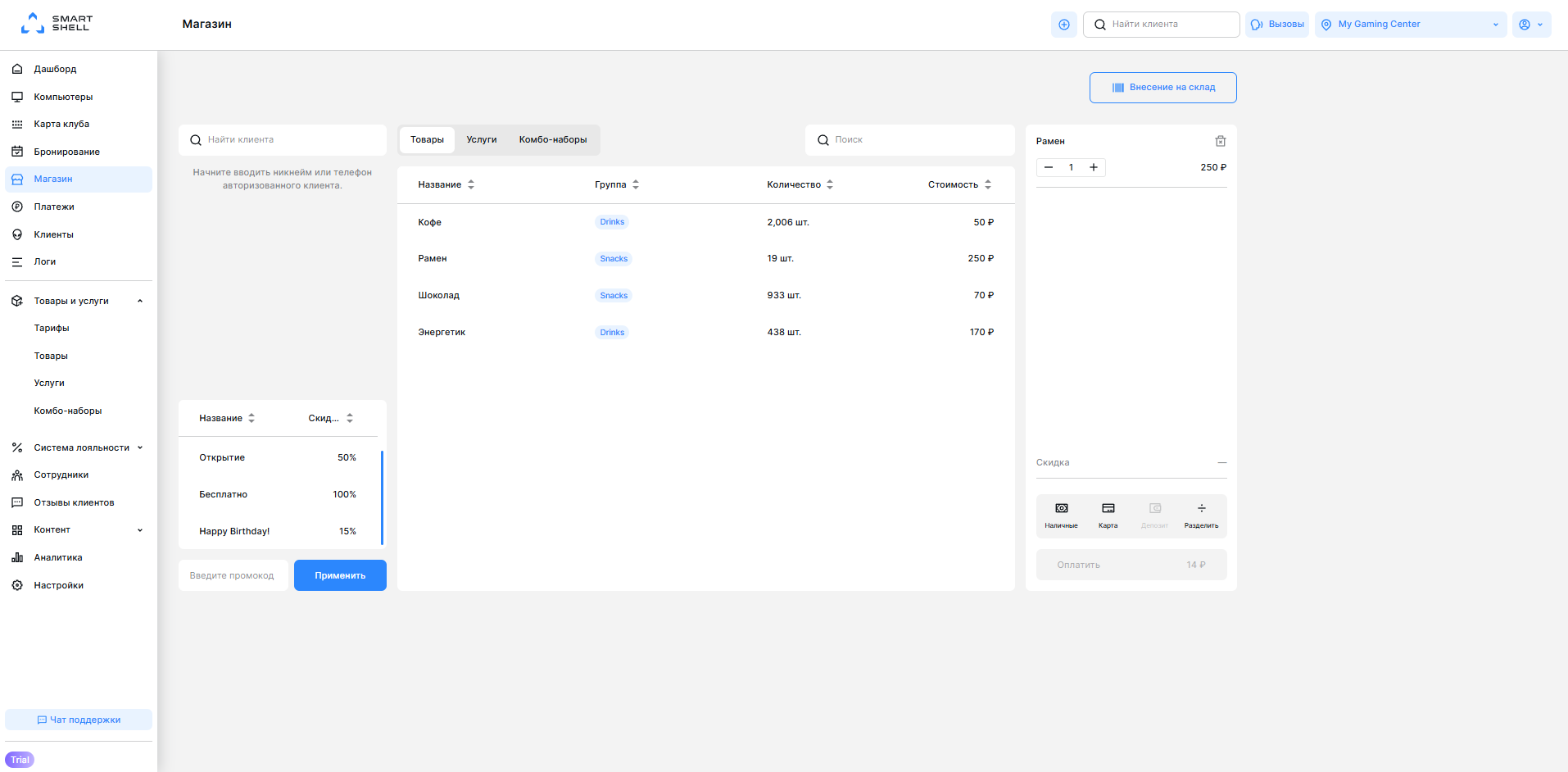1568x772 pixels.
Task: Delete Рамен from cart with trash icon
Action: (1221, 141)
